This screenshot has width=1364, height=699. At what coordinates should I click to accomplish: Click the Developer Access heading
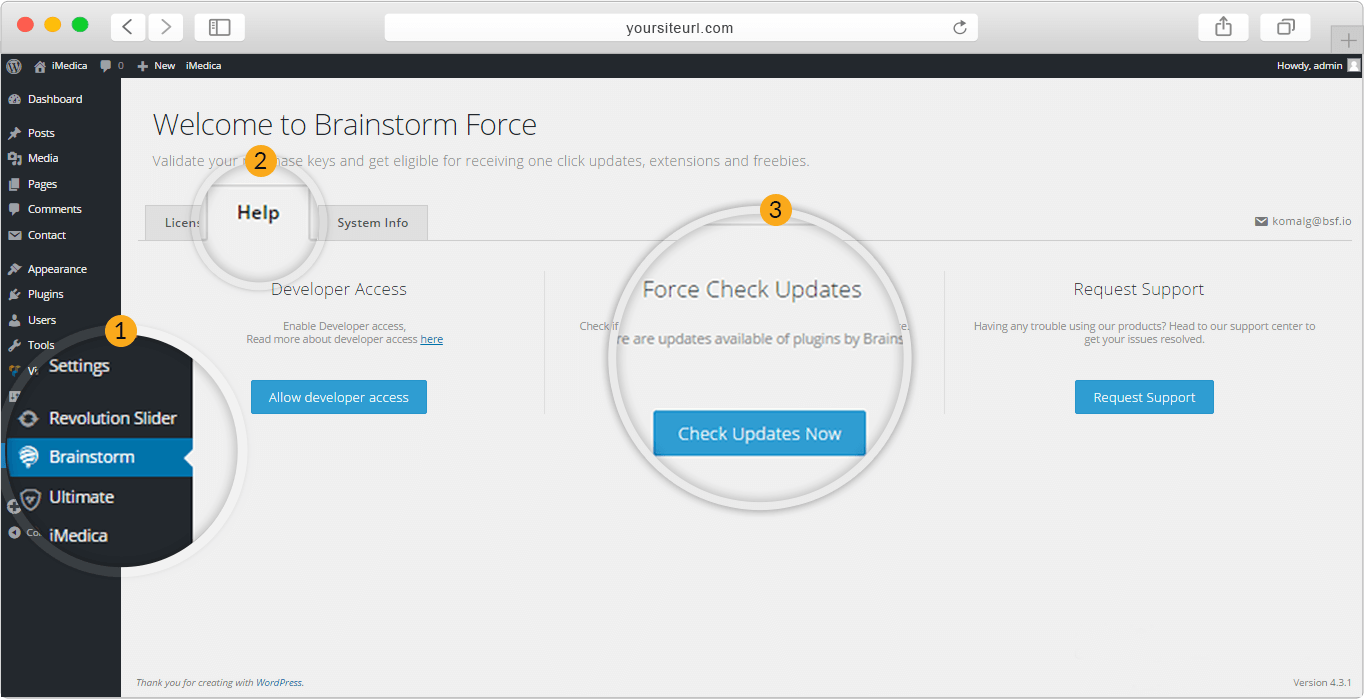[x=339, y=289]
